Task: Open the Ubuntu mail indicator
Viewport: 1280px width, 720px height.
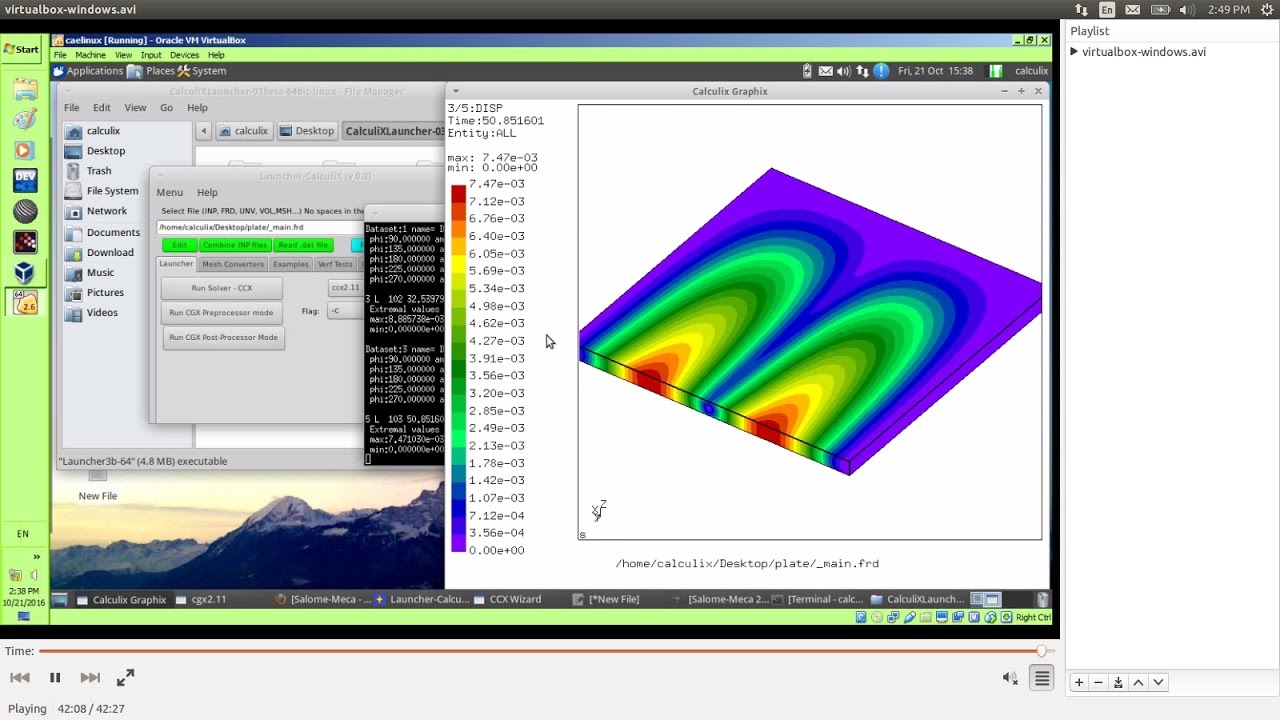Action: pyautogui.click(x=1133, y=10)
